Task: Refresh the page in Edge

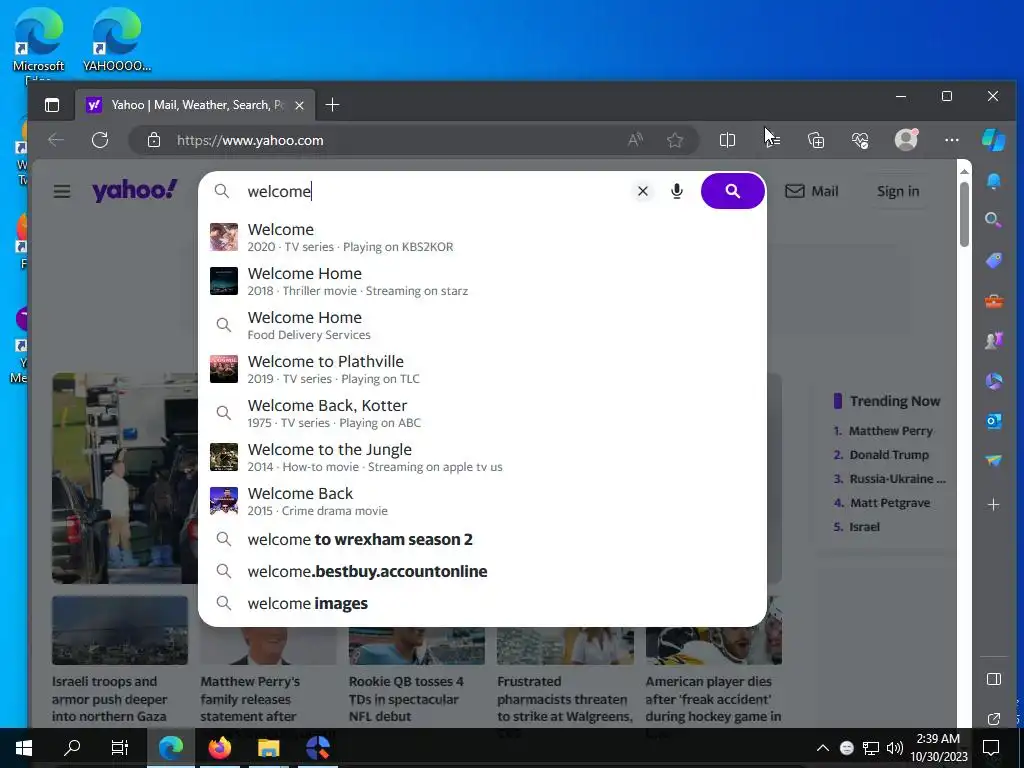Action: point(100,140)
